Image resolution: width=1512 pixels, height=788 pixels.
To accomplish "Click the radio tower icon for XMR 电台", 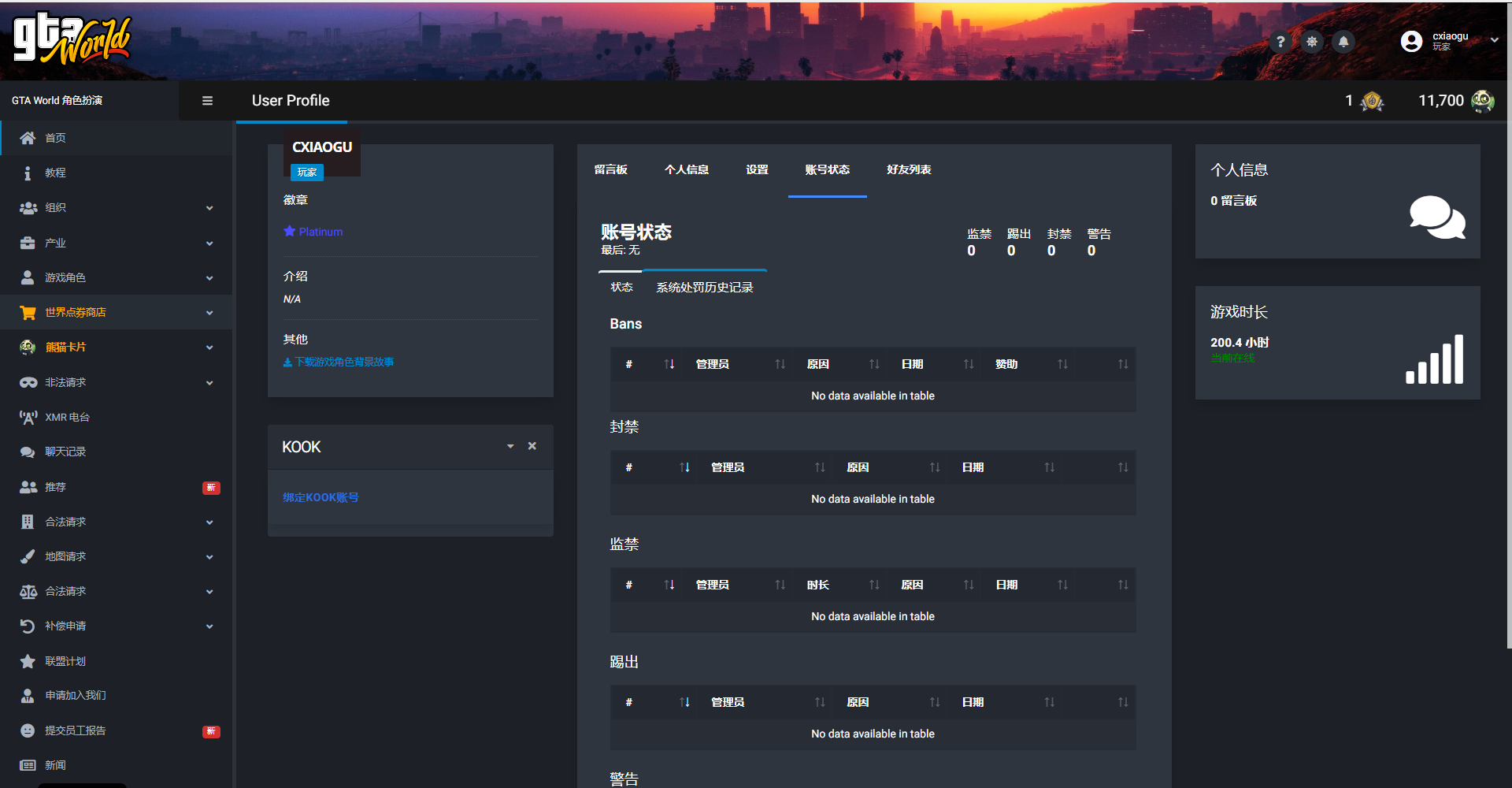I will pos(28,417).
